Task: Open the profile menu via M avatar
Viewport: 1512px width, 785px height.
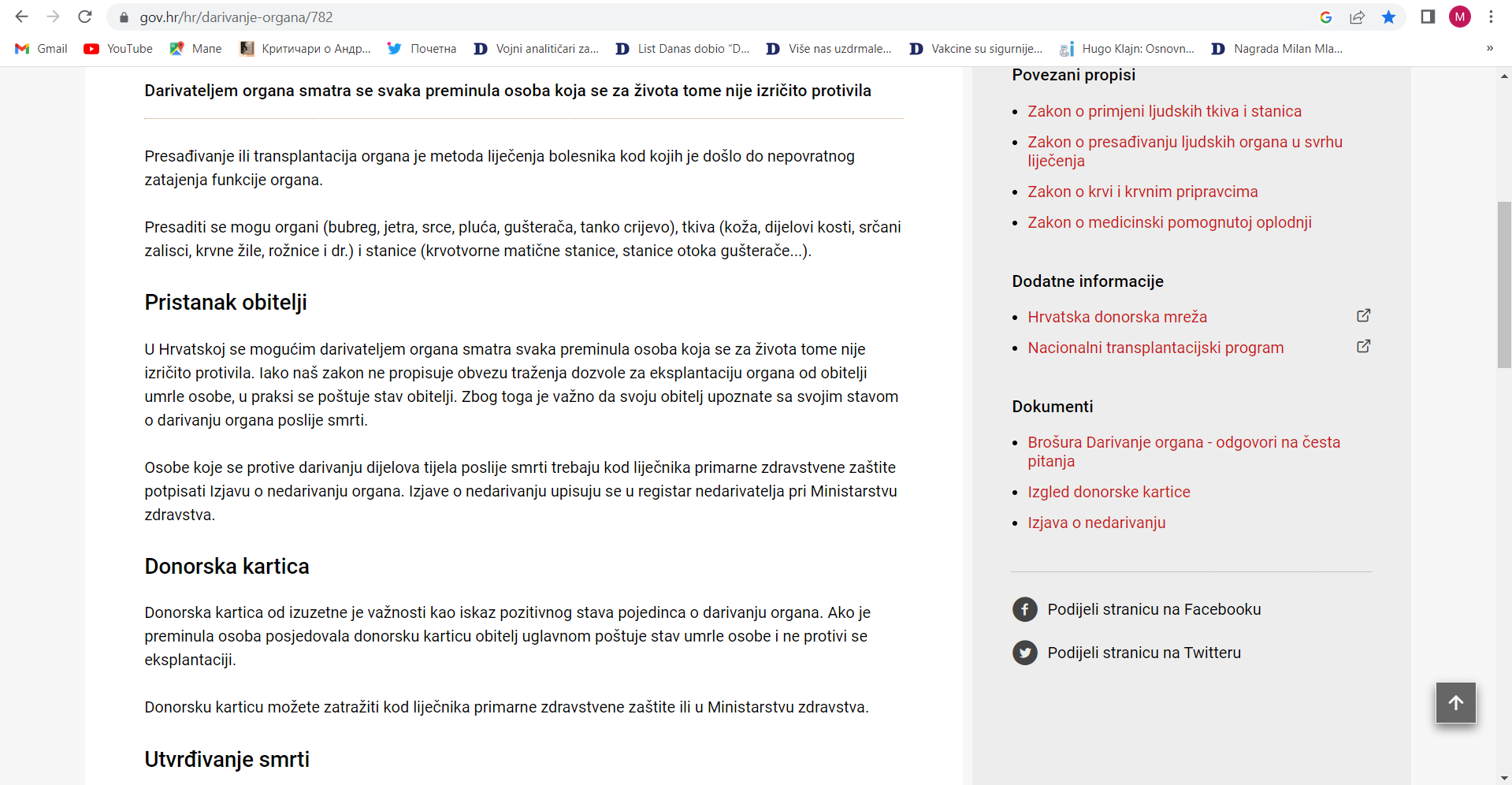Action: tap(1460, 17)
